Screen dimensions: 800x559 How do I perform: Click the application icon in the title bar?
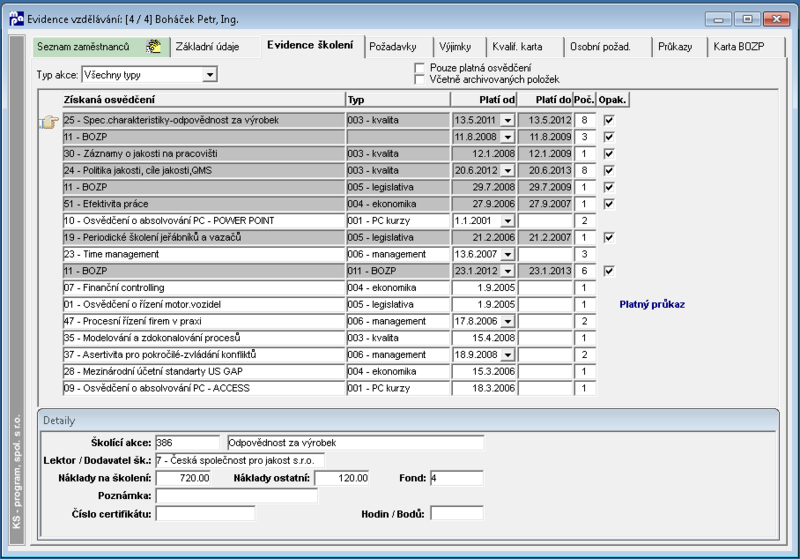click(x=16, y=19)
